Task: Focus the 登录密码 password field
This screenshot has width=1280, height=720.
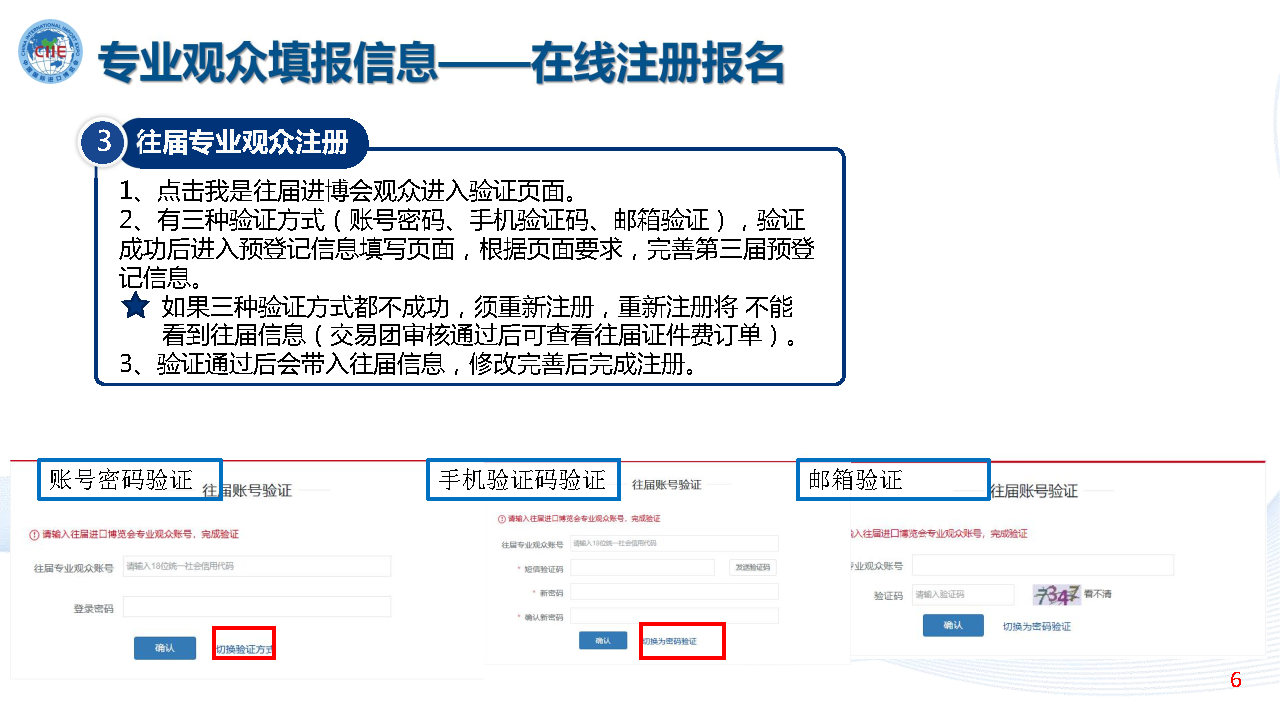Action: (x=256, y=607)
